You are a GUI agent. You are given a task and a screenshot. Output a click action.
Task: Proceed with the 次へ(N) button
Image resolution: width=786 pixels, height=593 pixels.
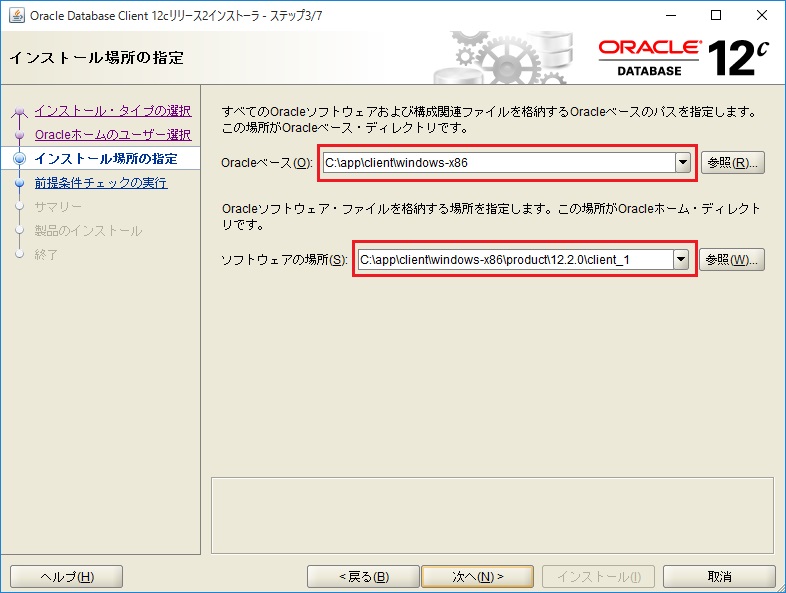point(477,576)
